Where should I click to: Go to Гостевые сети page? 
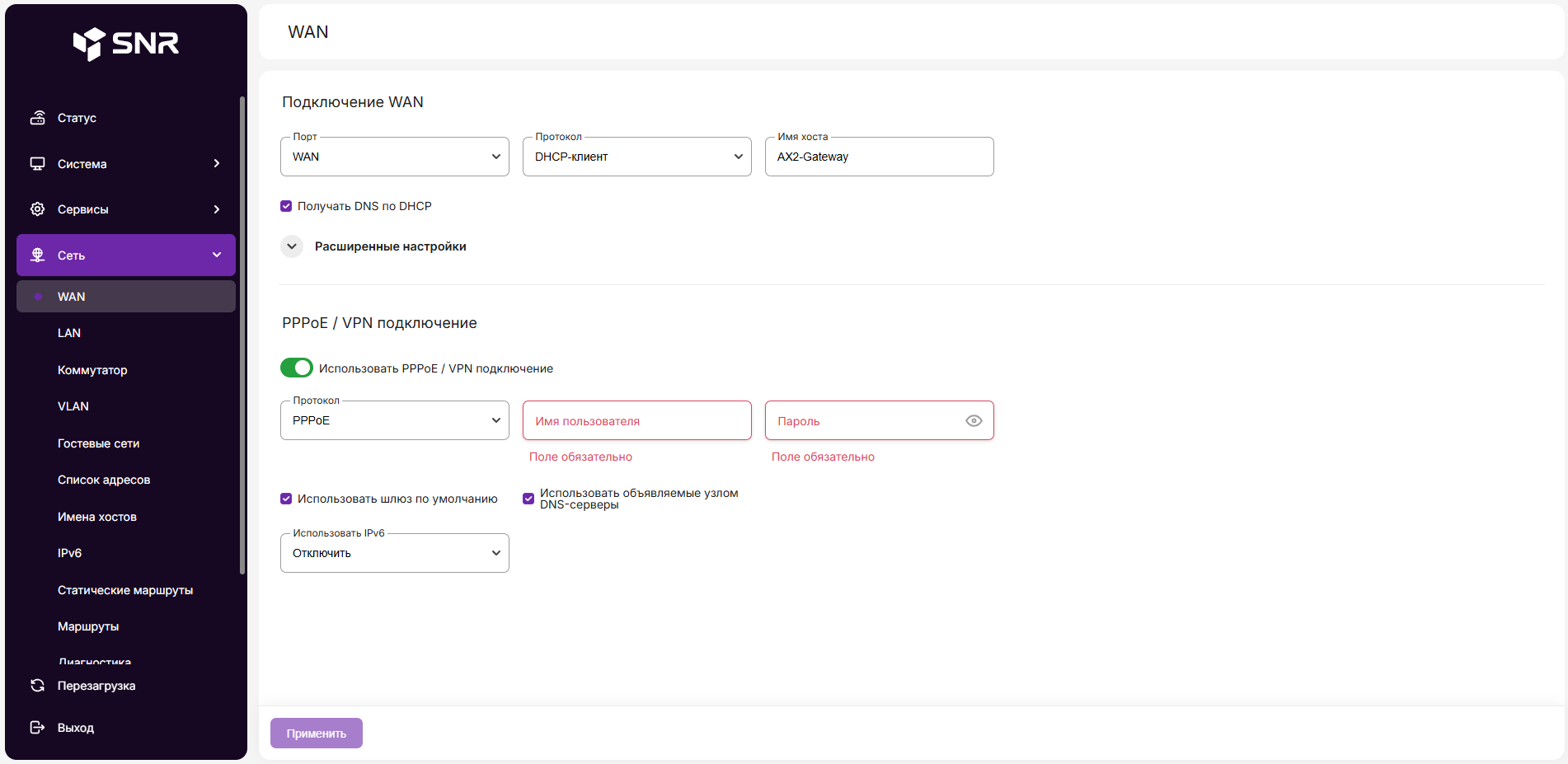[x=98, y=443]
